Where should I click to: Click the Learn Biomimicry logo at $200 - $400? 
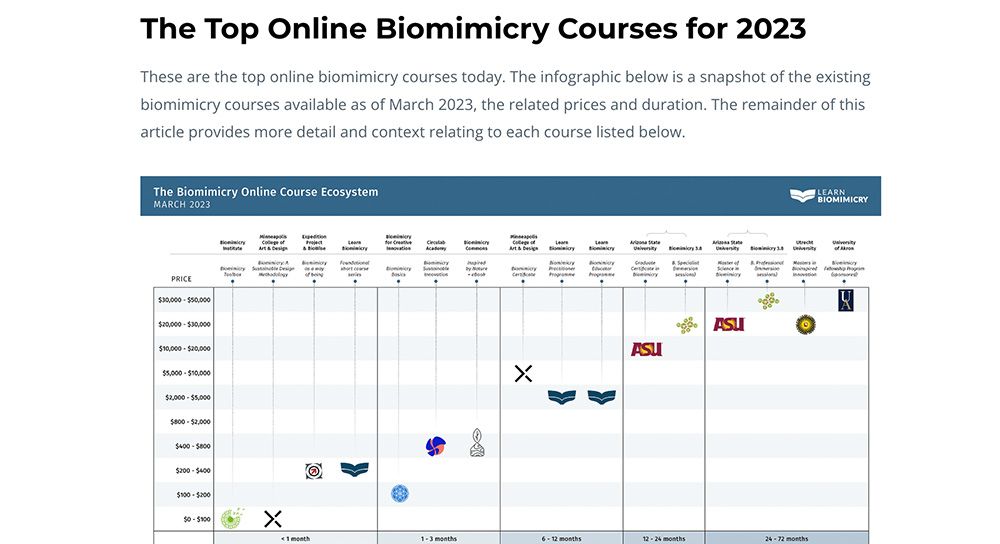[355, 470]
